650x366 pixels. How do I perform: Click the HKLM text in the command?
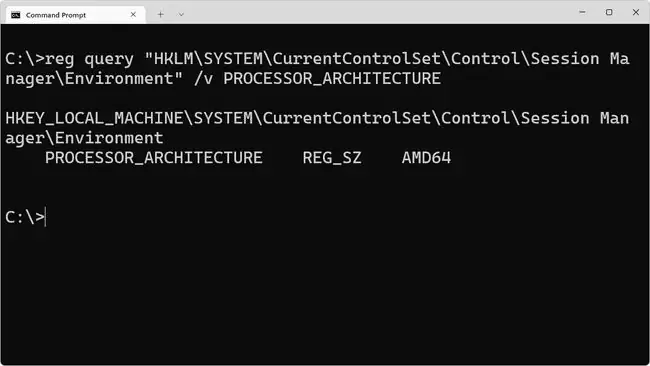174,59
